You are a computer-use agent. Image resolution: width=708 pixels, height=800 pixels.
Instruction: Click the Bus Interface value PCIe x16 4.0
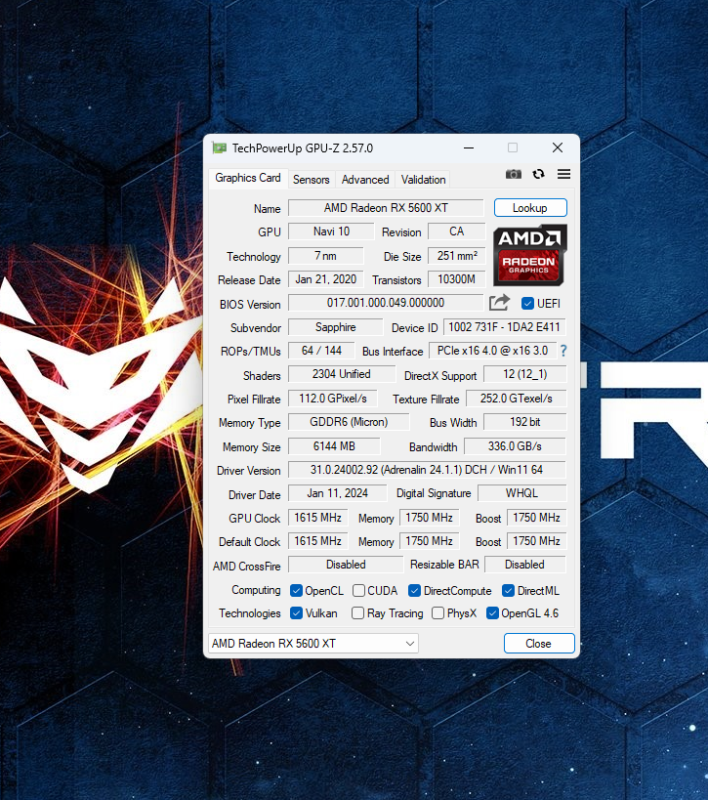pos(493,351)
